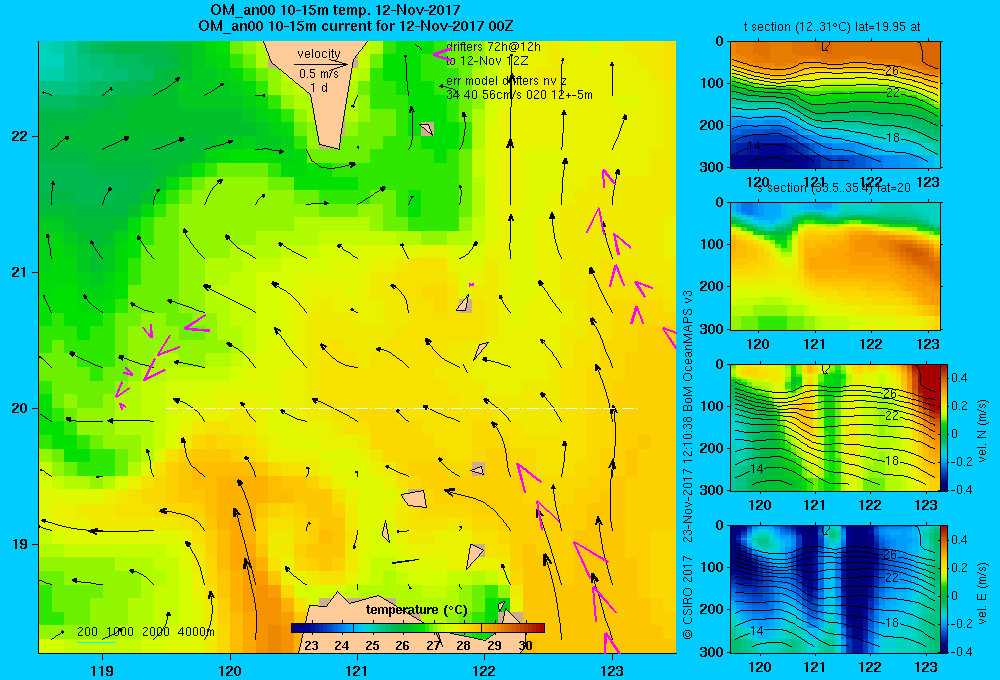Click the vertical '© CSIRO 2017 BoM OceanMAPS v3' credit

688,464
